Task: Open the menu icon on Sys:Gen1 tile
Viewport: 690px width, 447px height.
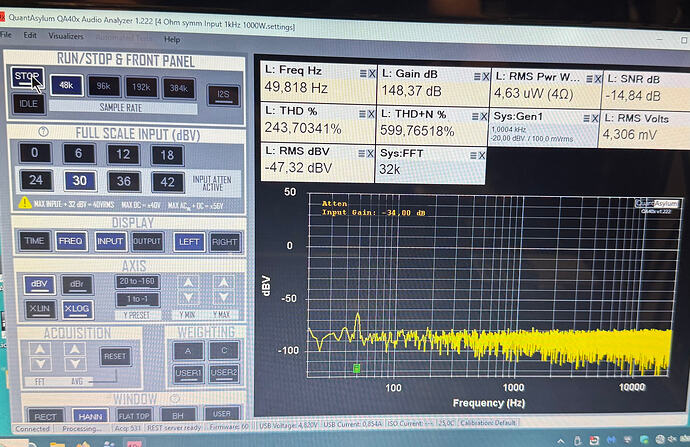Action: tap(587, 118)
